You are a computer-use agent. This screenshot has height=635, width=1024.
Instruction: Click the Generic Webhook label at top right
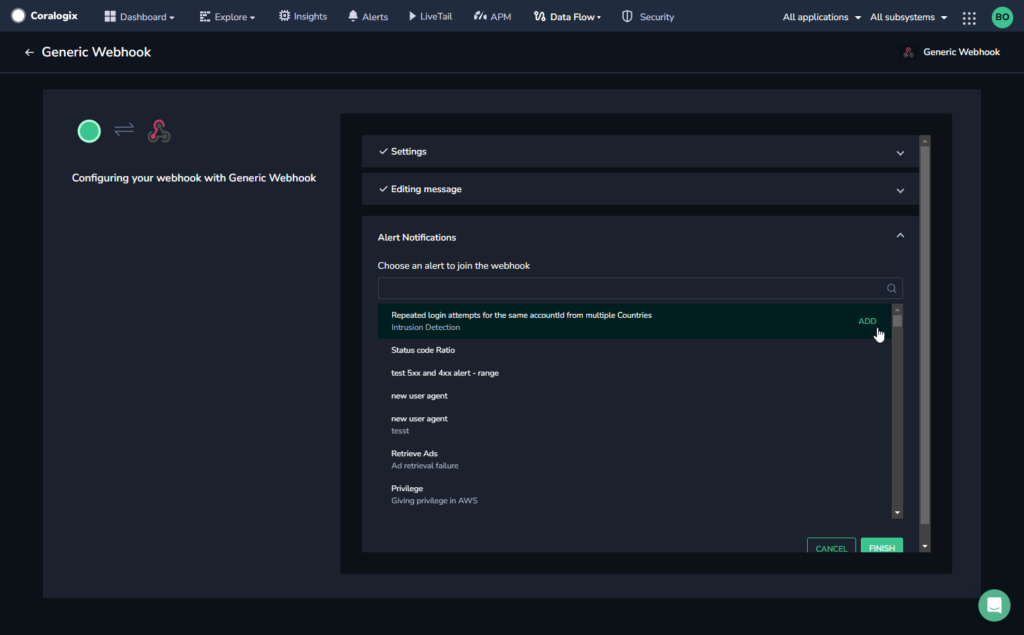(x=961, y=52)
